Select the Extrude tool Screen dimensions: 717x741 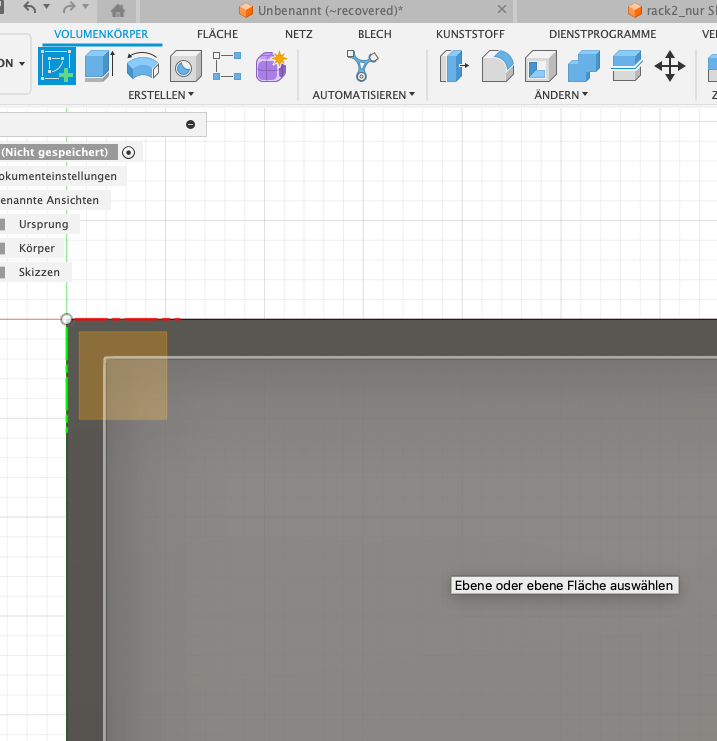tap(99, 66)
